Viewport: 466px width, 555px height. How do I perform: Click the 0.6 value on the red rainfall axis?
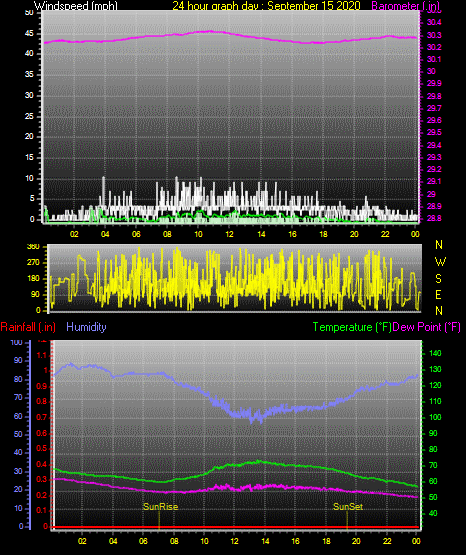pos(42,433)
